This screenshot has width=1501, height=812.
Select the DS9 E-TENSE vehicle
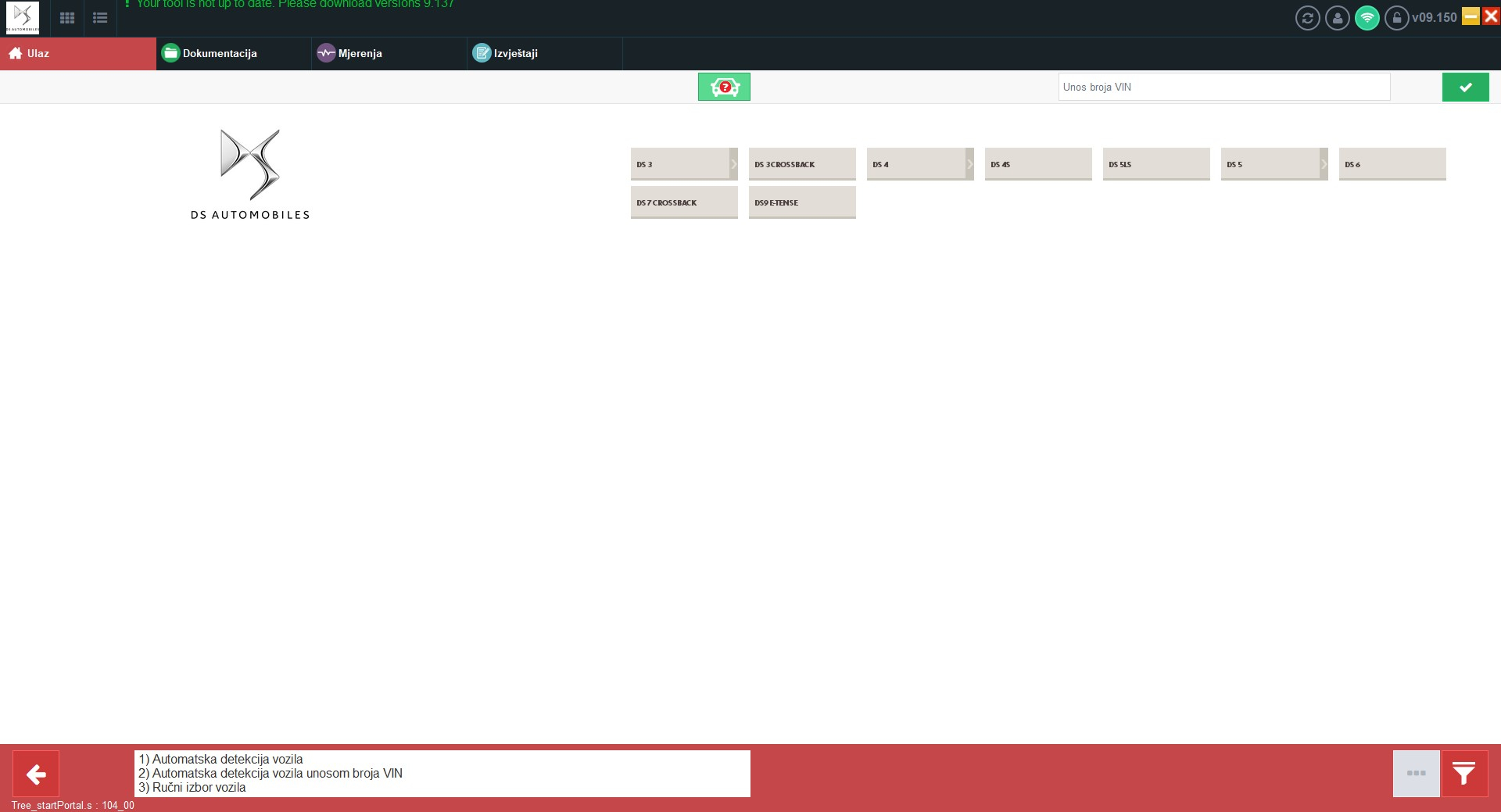(x=802, y=202)
